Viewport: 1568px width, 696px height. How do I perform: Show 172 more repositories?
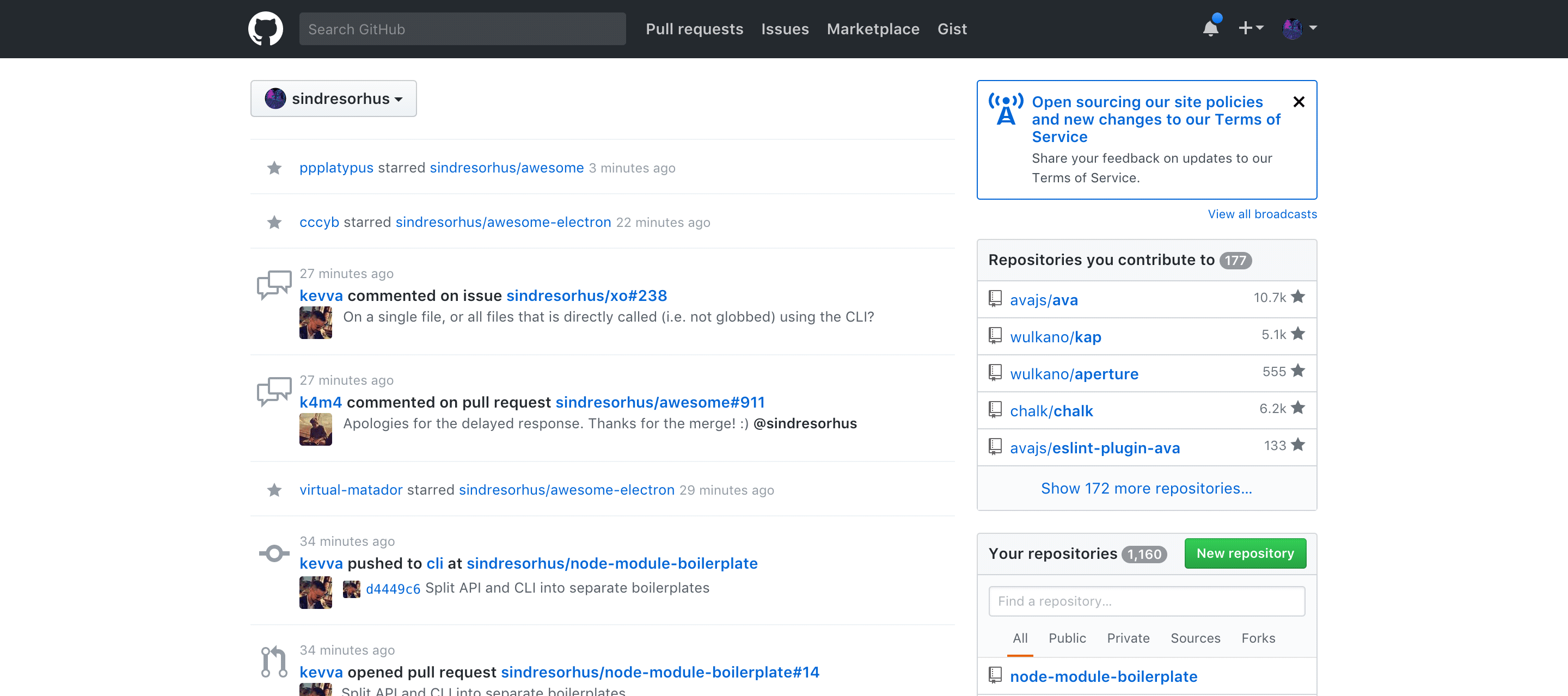1146,488
